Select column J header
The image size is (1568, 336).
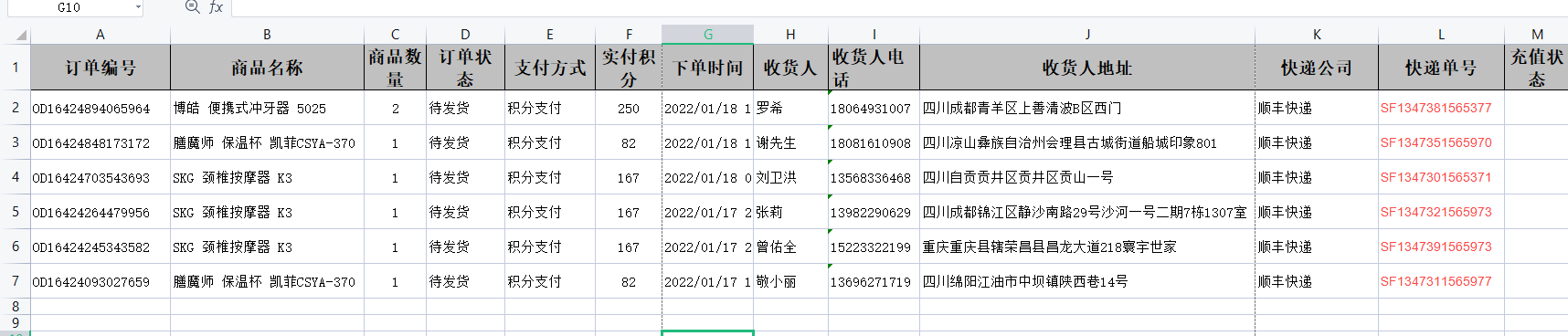click(x=1087, y=35)
